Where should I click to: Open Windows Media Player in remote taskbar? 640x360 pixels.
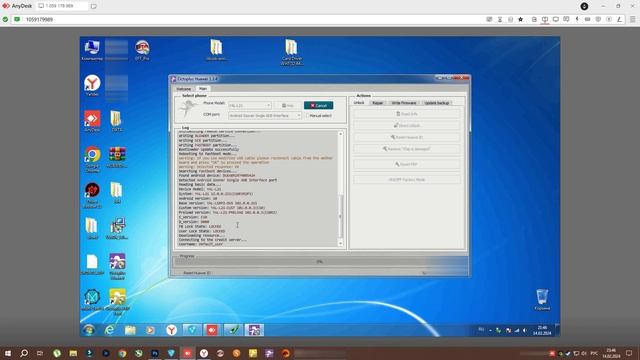pyautogui.click(x=151, y=330)
